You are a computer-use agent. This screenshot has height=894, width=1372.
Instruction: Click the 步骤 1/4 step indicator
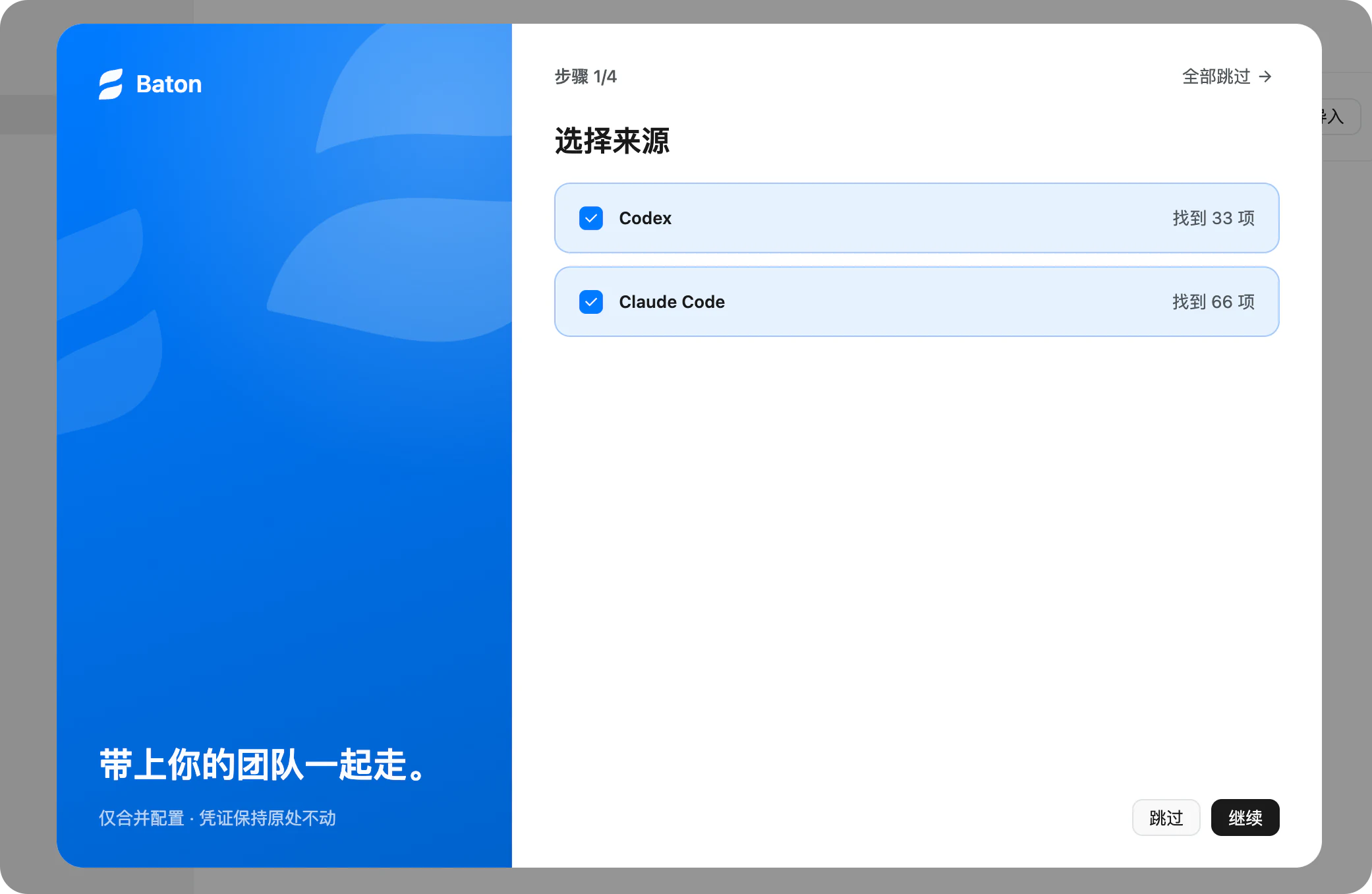[585, 76]
